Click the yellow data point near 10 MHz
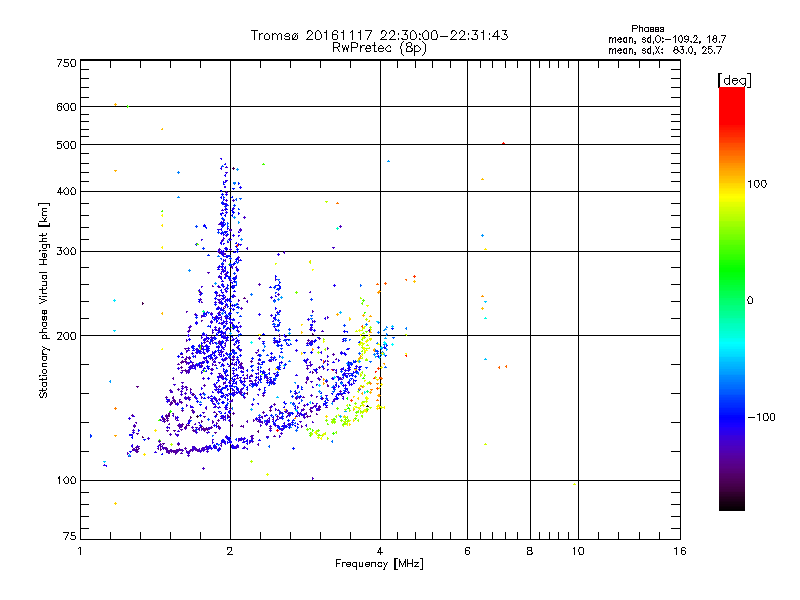Viewport: 800px width, 600px height. click(x=574, y=484)
